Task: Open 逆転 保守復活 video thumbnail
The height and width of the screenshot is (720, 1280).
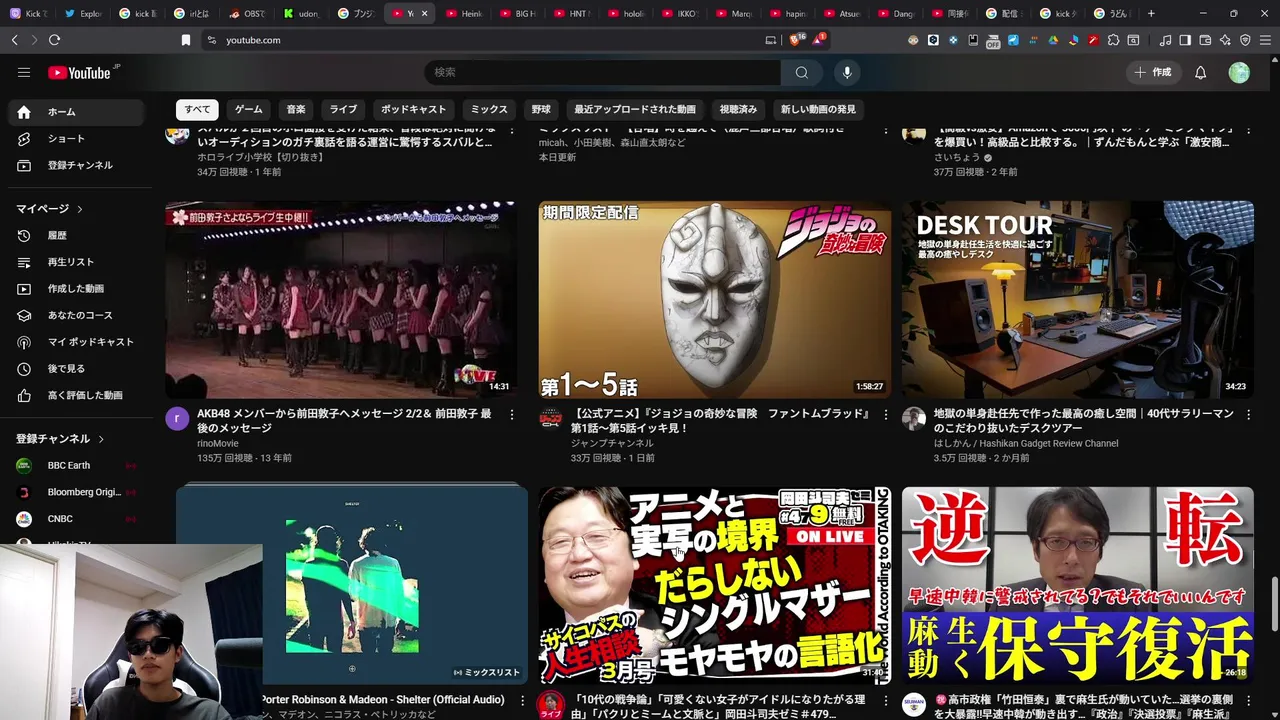Action: [1077, 584]
